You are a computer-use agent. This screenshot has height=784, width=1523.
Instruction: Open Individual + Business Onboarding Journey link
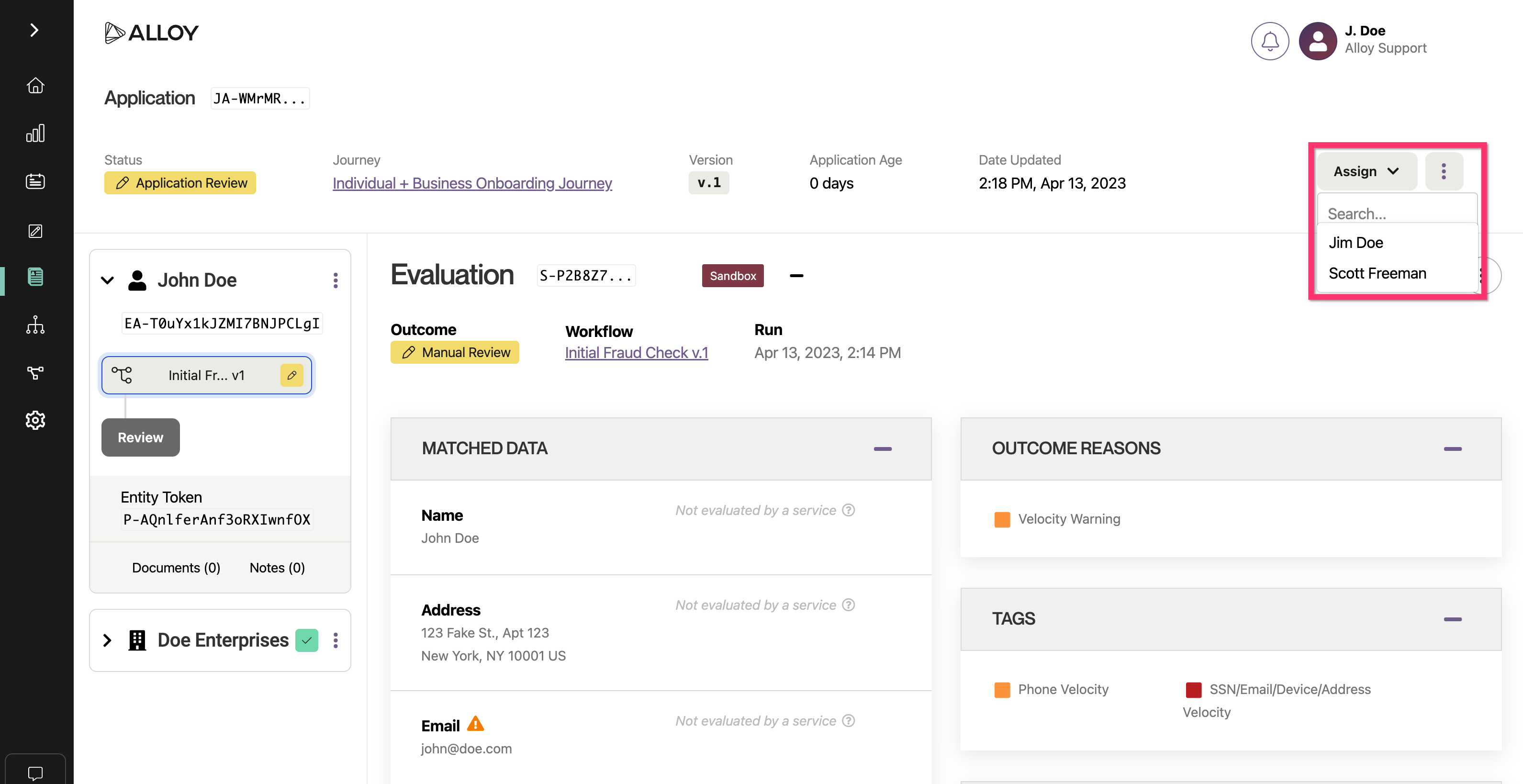tap(472, 183)
